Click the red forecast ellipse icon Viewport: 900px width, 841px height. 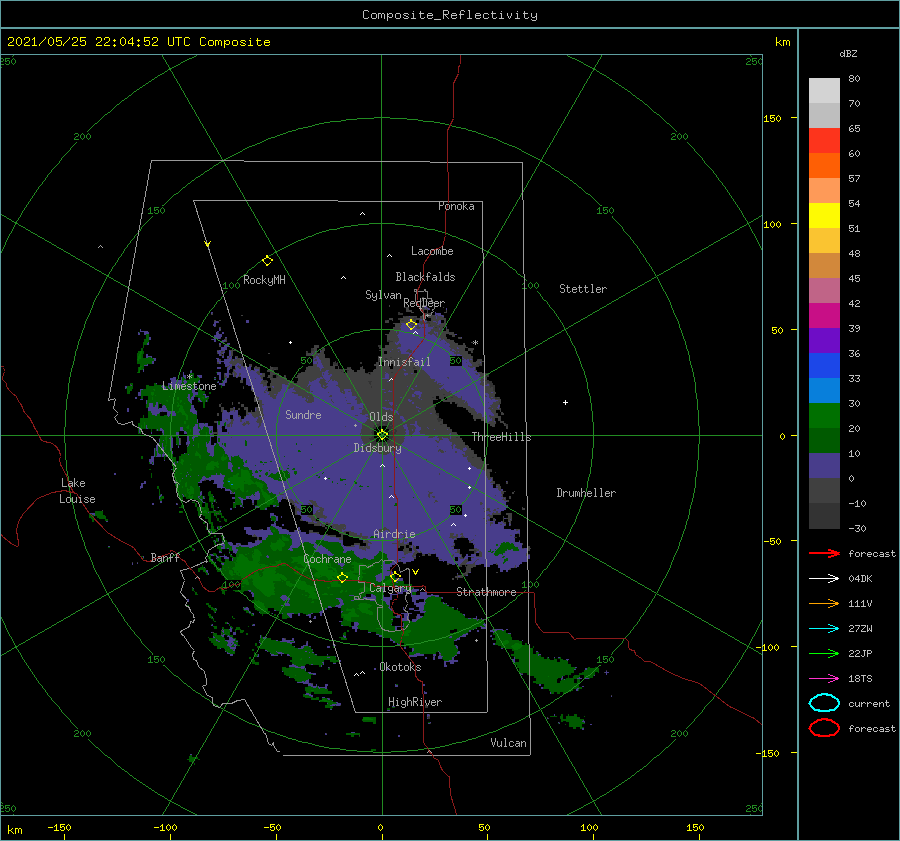(x=824, y=728)
